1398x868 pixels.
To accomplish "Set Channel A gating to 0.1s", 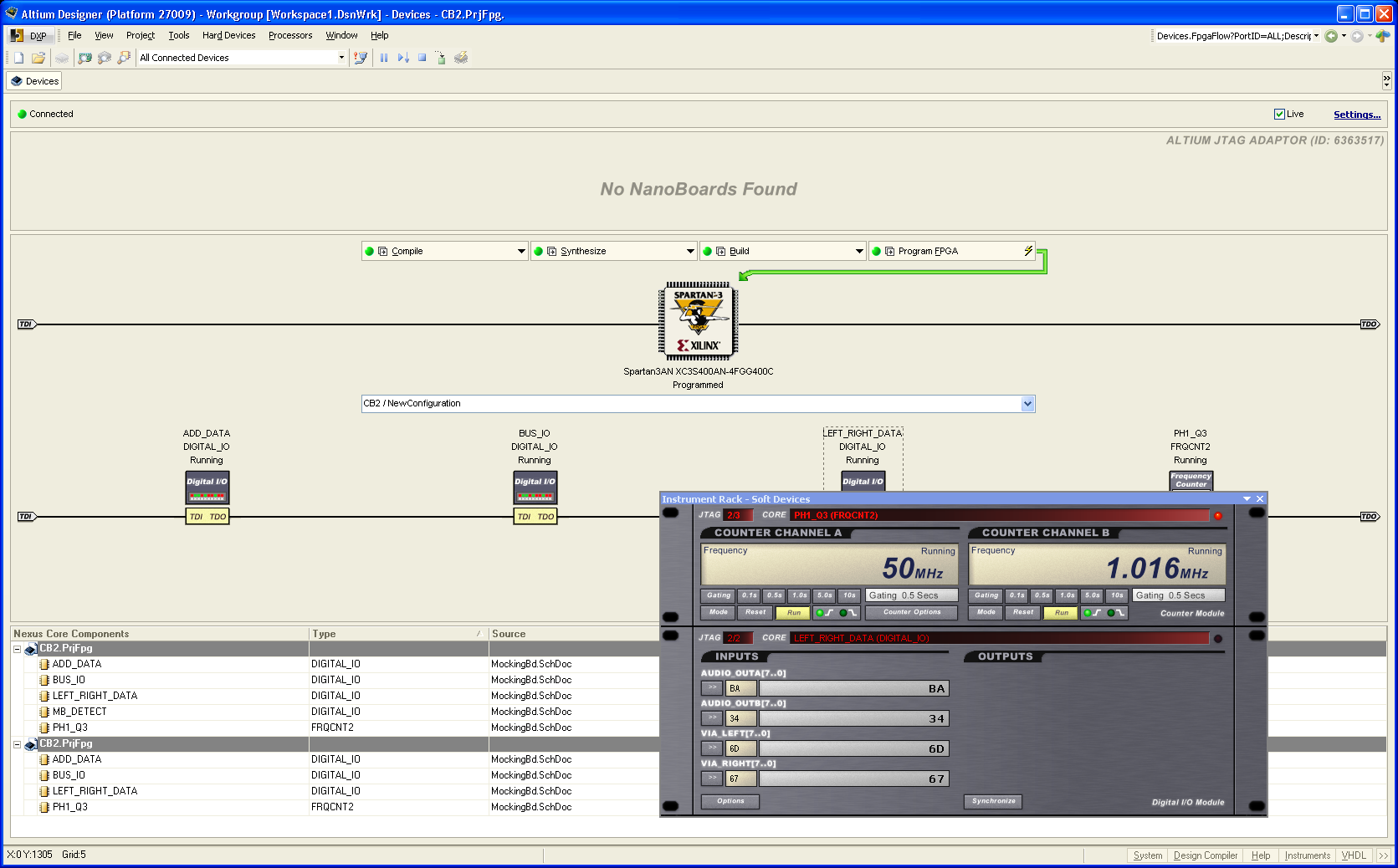I will pos(749,595).
